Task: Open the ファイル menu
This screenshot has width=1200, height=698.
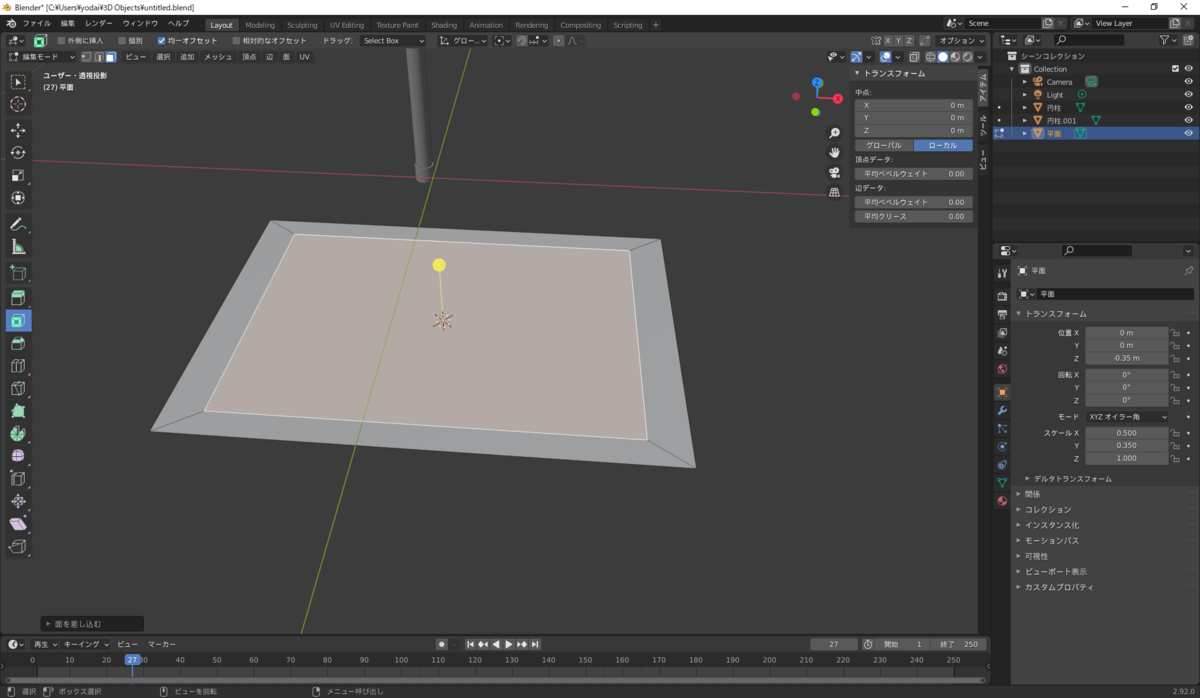Action: coord(36,23)
